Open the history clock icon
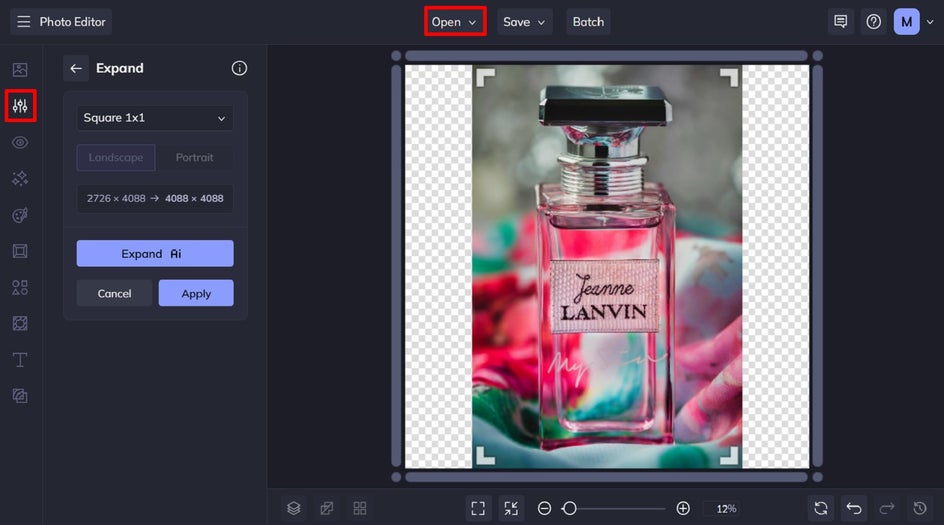The height and width of the screenshot is (525, 944). click(919, 508)
